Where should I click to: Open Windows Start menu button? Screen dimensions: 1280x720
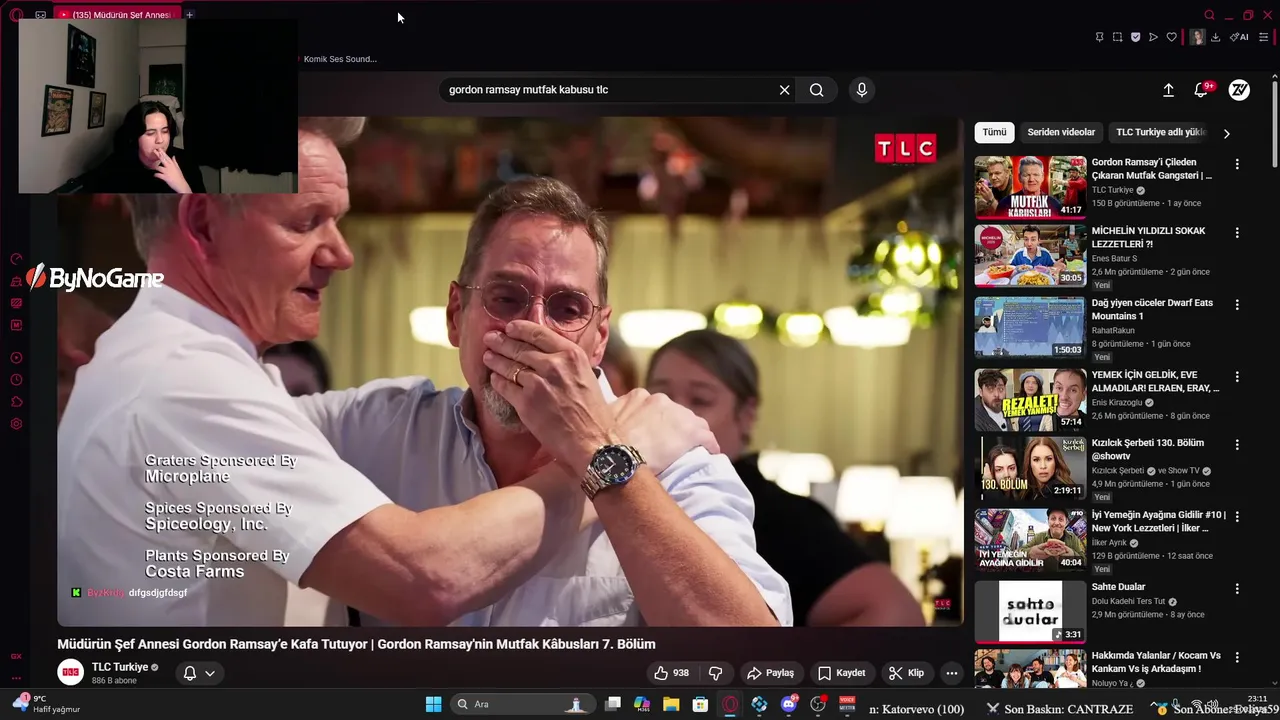click(433, 704)
